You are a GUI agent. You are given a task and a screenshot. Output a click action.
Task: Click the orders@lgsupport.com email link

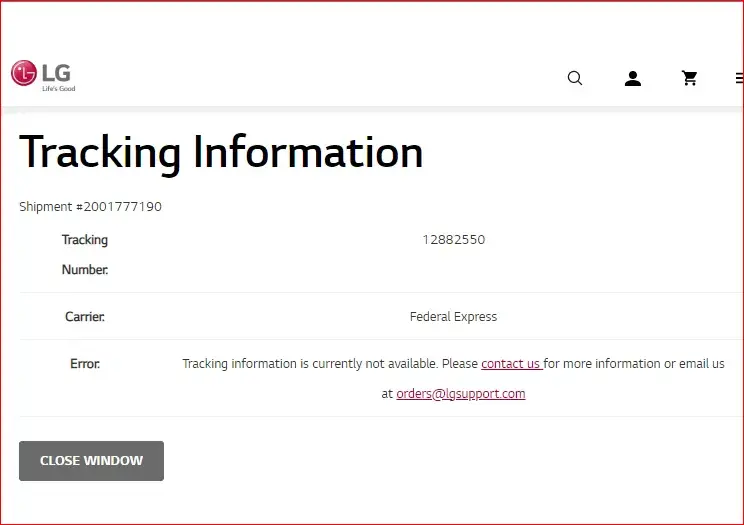[x=460, y=394]
